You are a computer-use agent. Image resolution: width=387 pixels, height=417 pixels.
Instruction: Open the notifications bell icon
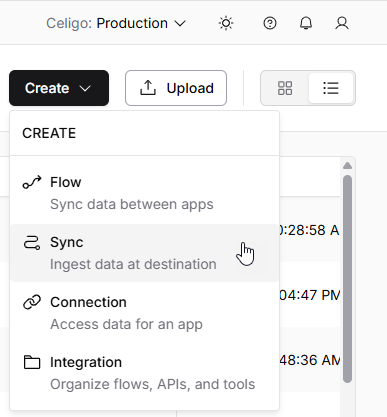click(x=306, y=23)
